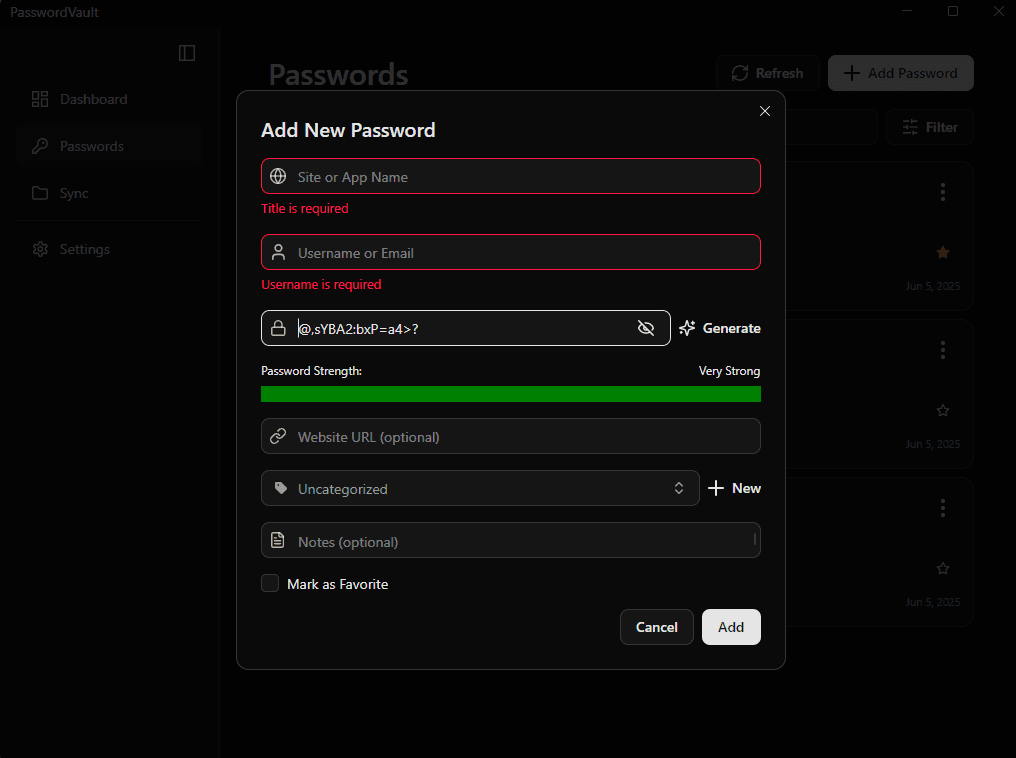Go to the Passwords section in sidebar

[x=91, y=146]
